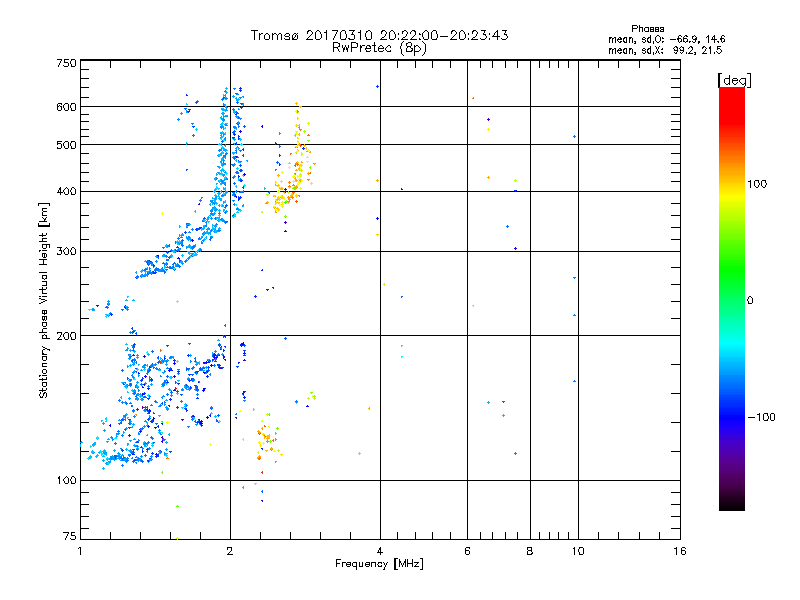This screenshot has width=800, height=600.
Task: Click the '75' y-axis tick label
Action: [70, 536]
